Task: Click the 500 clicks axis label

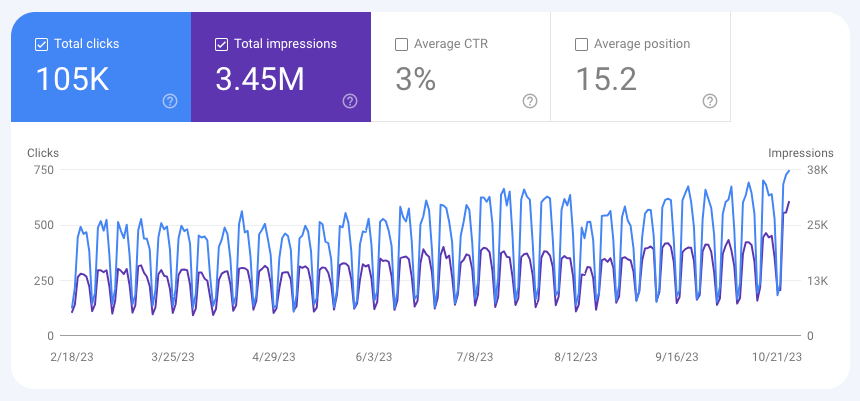Action: point(44,225)
